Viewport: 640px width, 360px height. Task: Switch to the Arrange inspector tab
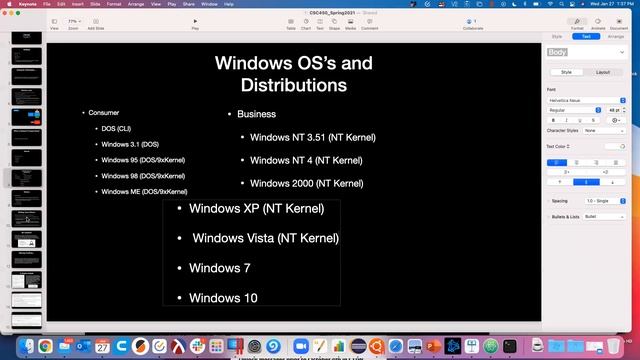616,37
